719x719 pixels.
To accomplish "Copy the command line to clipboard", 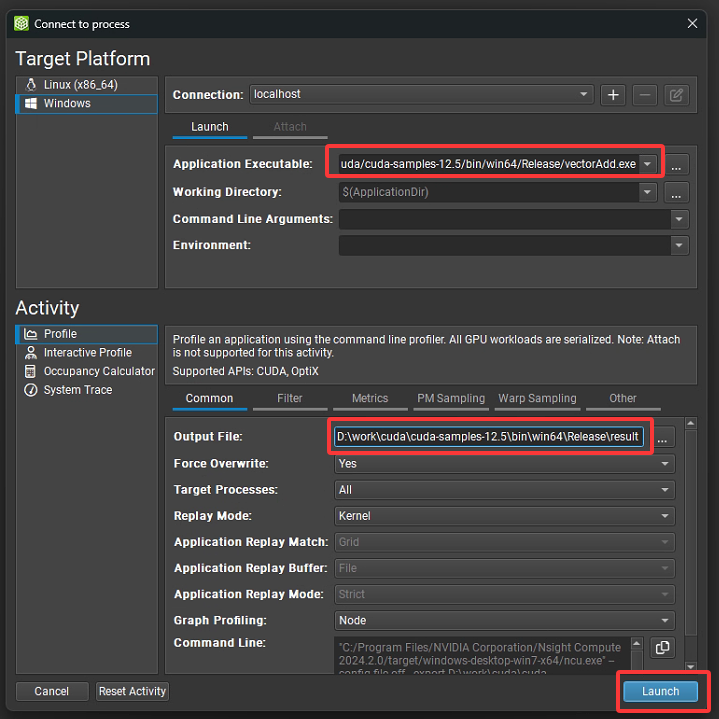I will click(661, 648).
